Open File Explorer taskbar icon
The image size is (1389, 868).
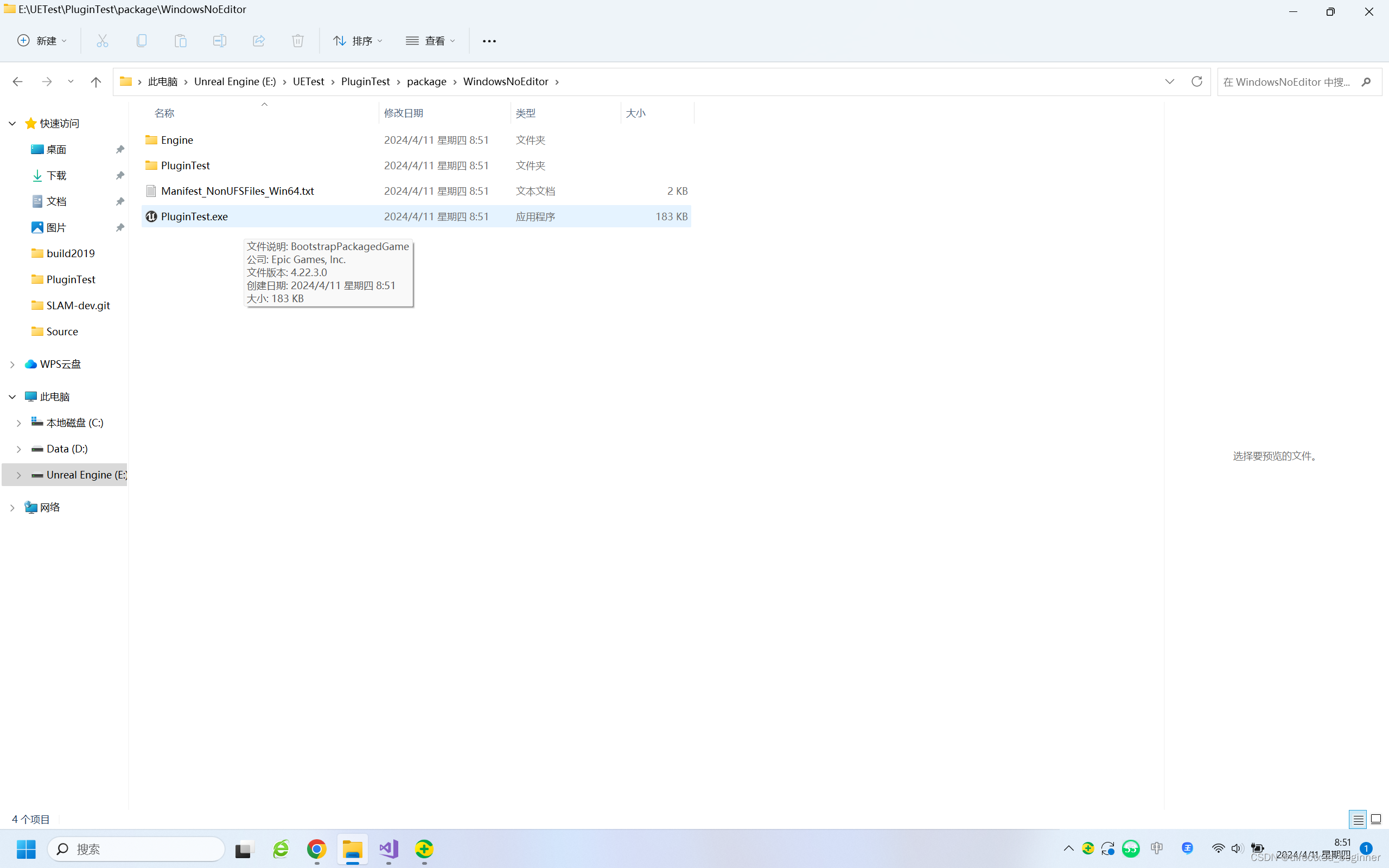pyautogui.click(x=353, y=849)
